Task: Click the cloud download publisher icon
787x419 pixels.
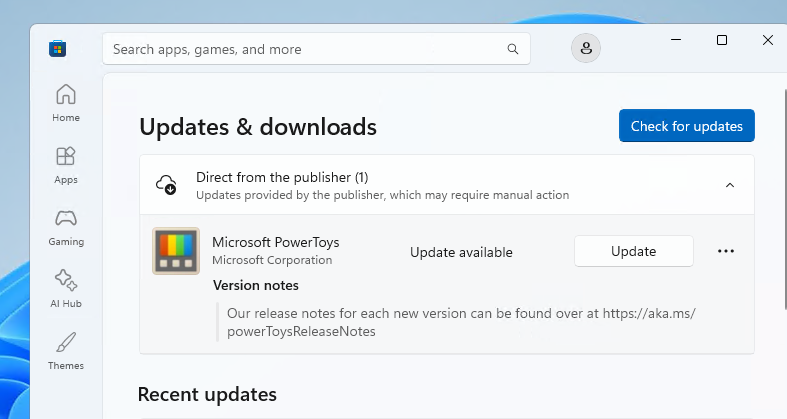Action: (x=166, y=185)
